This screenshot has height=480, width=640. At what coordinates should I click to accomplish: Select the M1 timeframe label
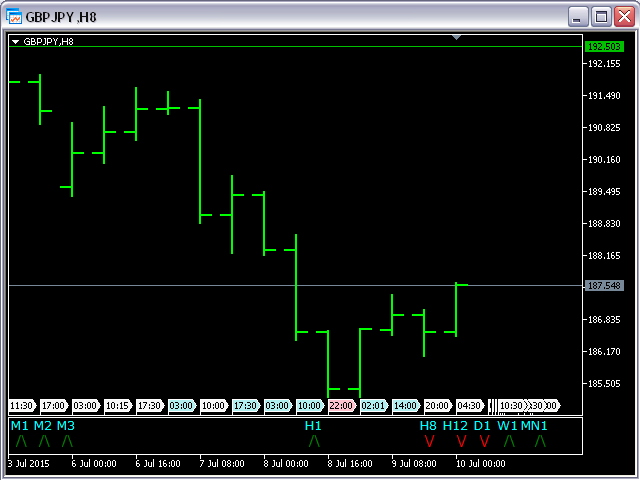tap(20, 426)
